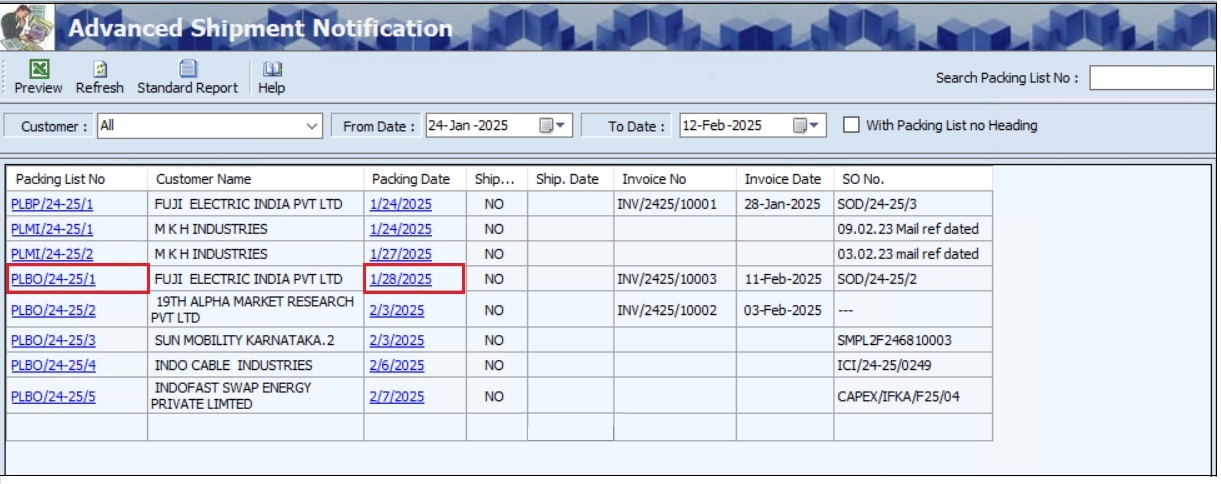The image size is (1221, 484).
Task: Select invoice cell INV/2425/10002
Action: [675, 310]
